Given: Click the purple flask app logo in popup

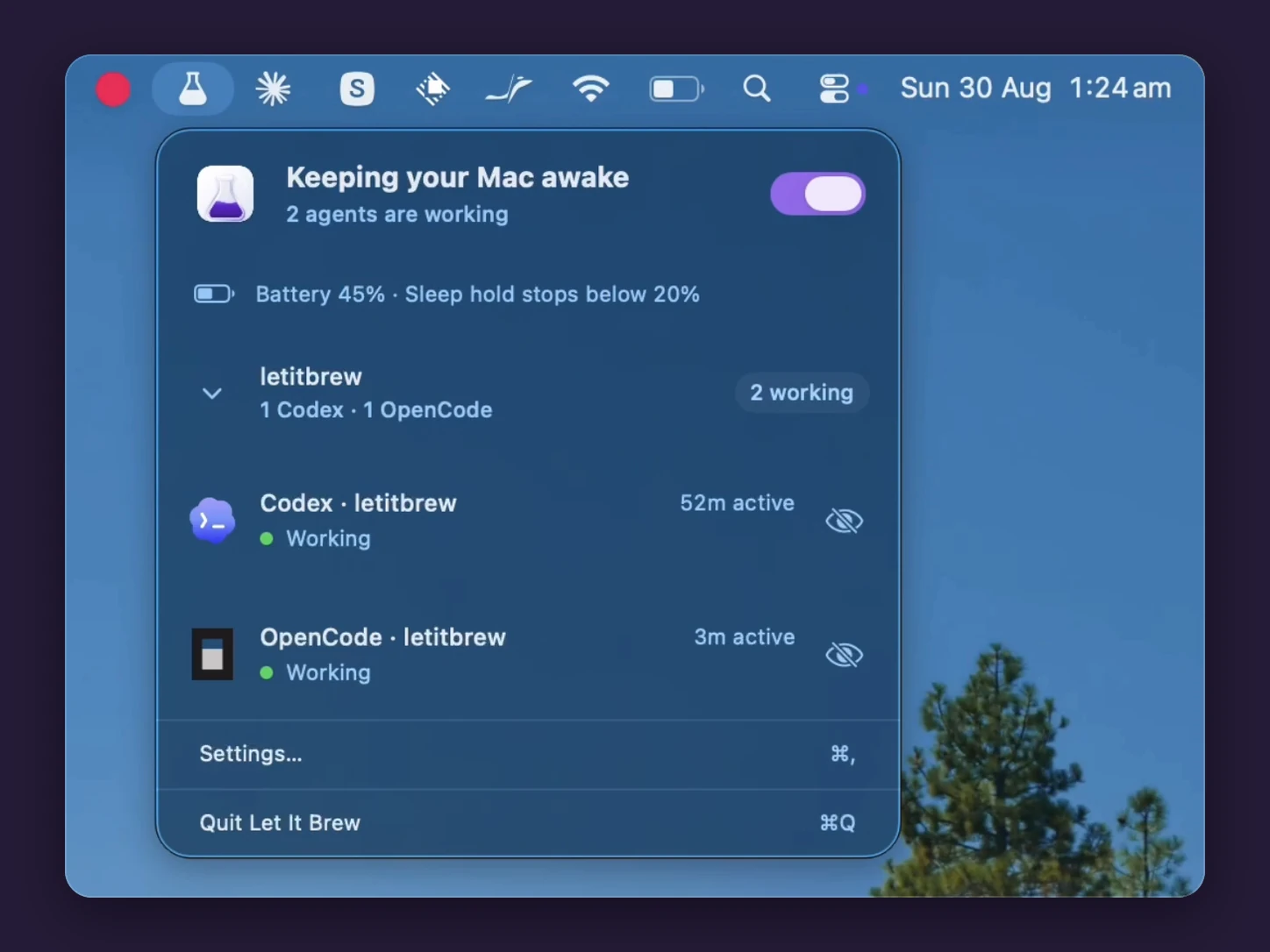Looking at the screenshot, I should [x=225, y=194].
